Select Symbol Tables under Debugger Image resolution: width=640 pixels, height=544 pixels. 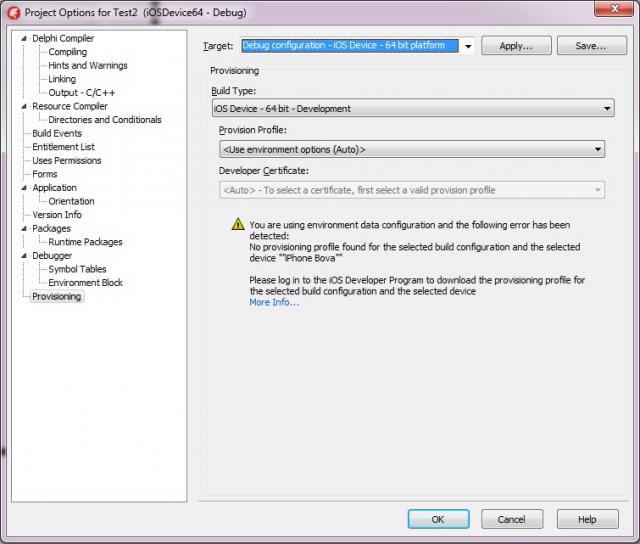coord(77,269)
